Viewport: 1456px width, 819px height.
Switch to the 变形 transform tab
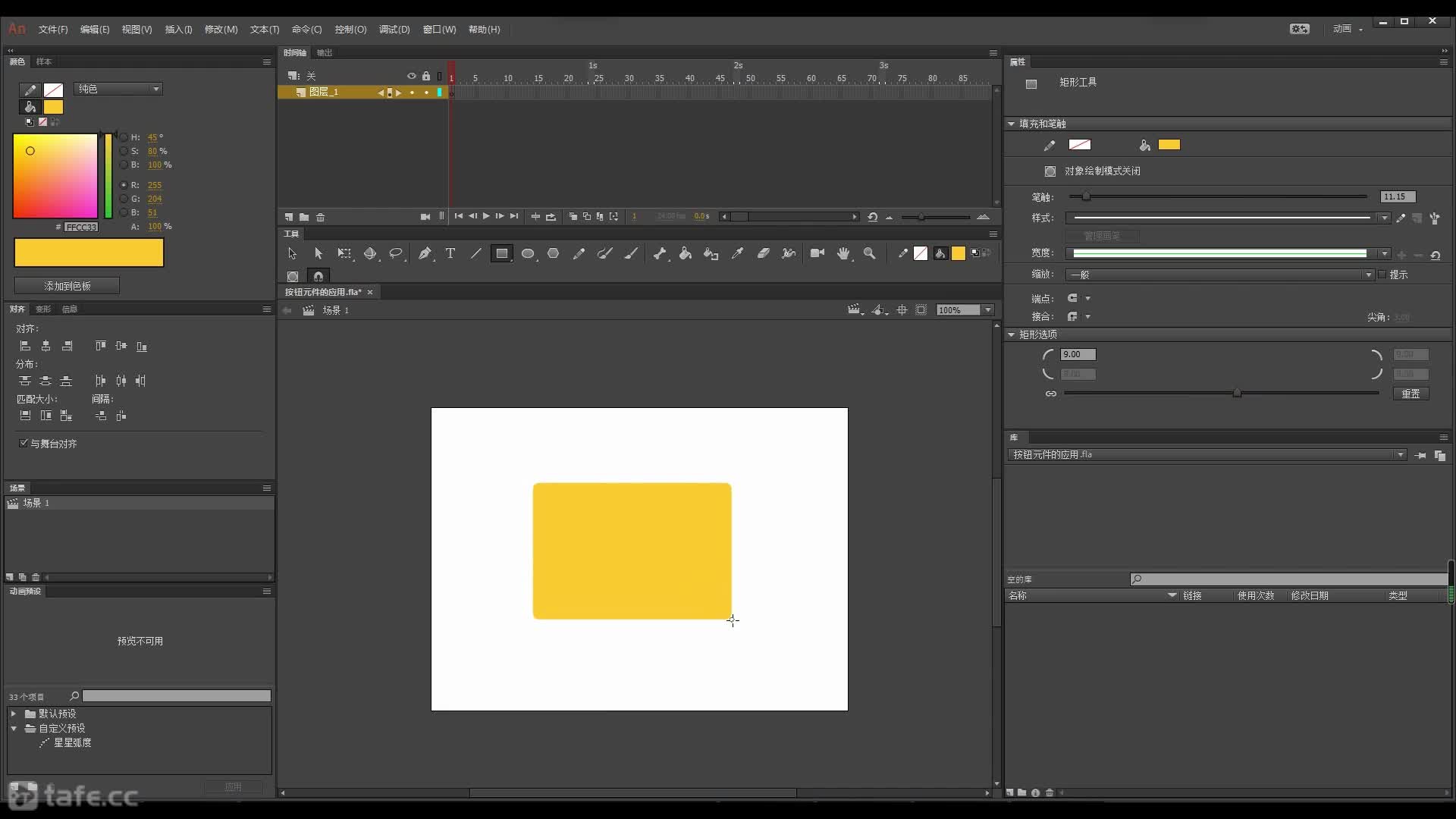43,309
